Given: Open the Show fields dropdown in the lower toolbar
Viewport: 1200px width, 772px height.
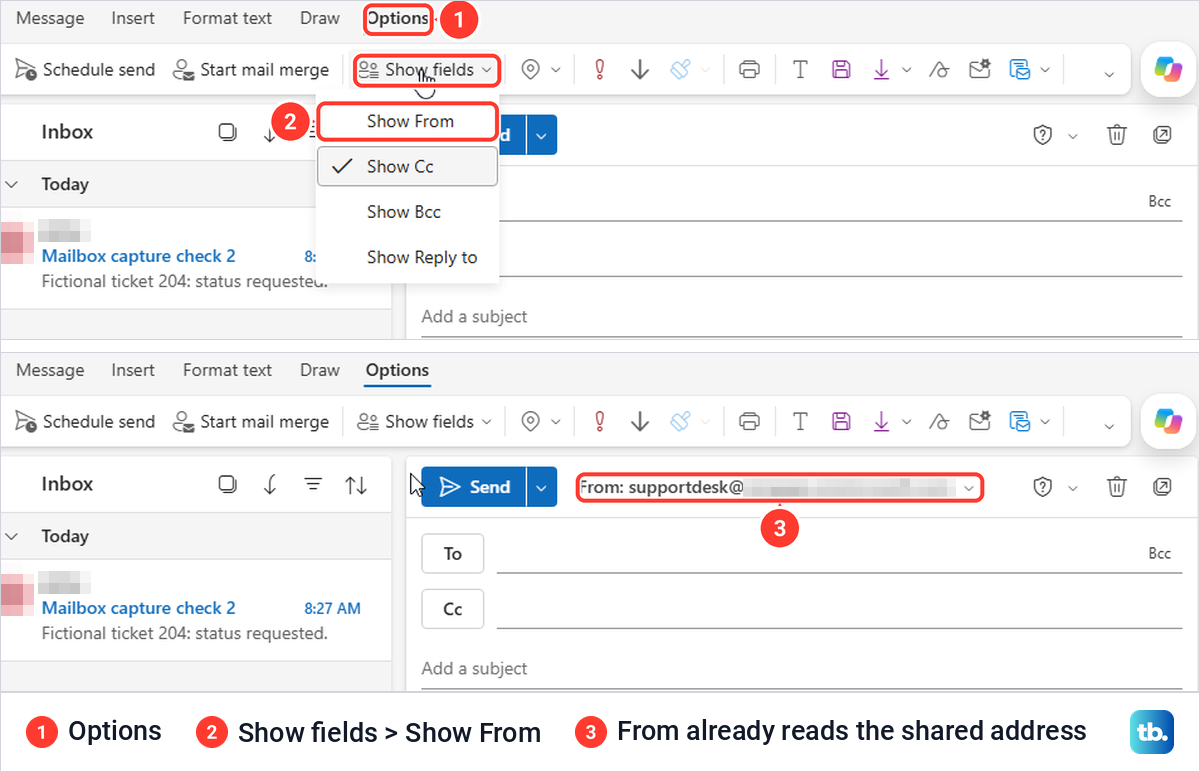Looking at the screenshot, I should 426,421.
